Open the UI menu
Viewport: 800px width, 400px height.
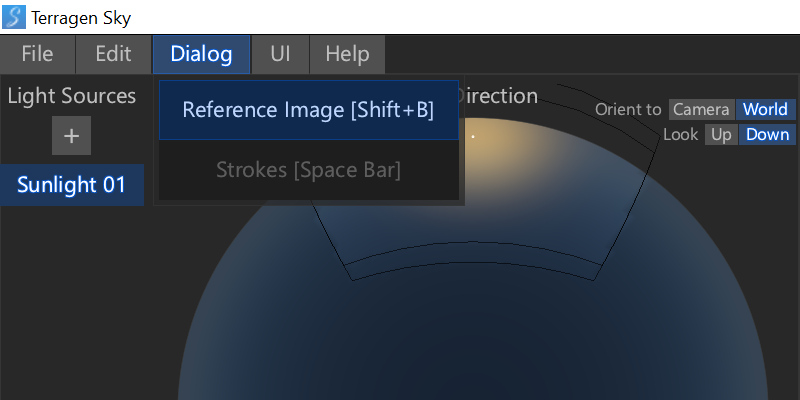(x=280, y=54)
